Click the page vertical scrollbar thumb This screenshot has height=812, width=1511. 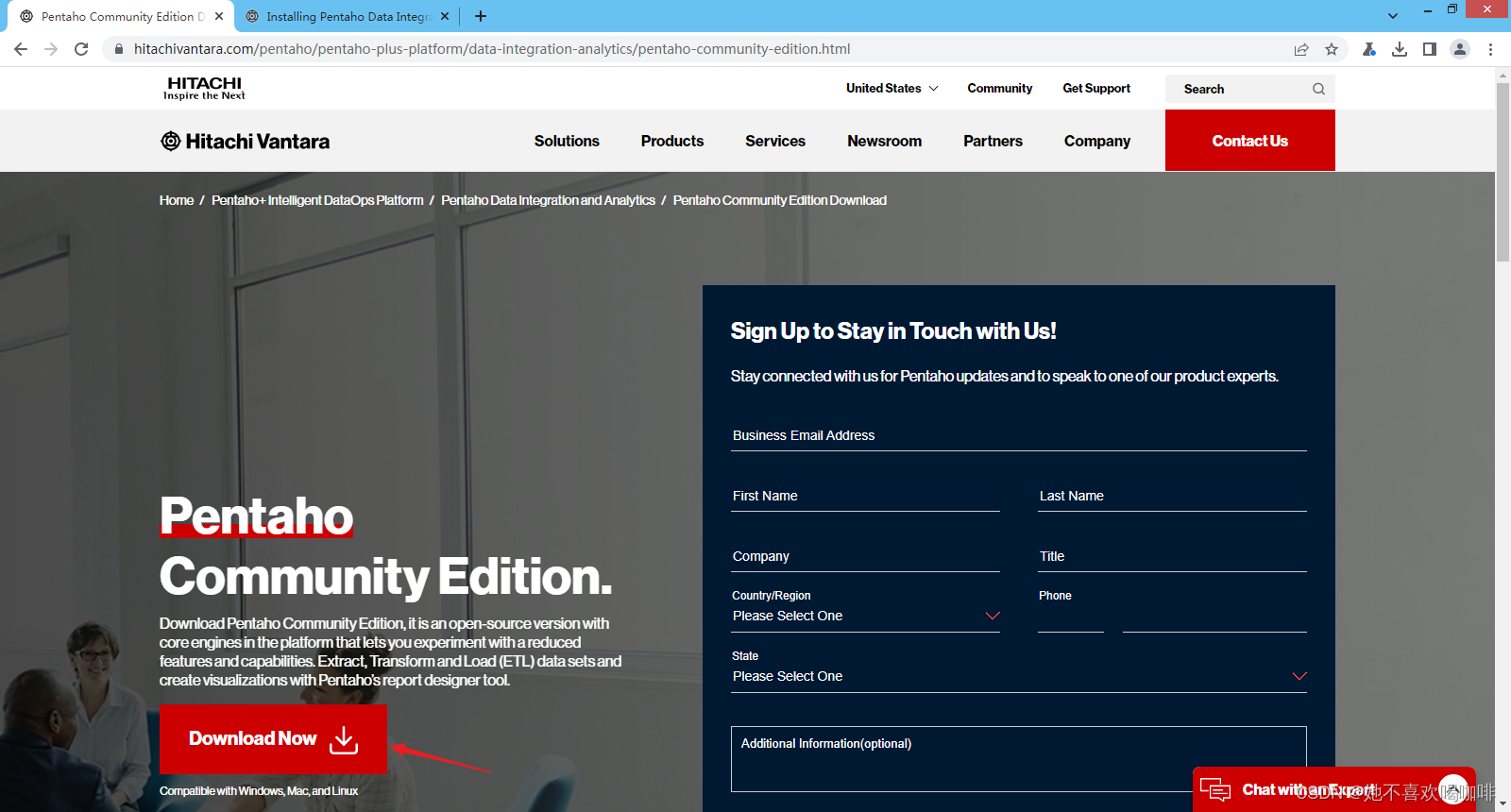point(1503,172)
